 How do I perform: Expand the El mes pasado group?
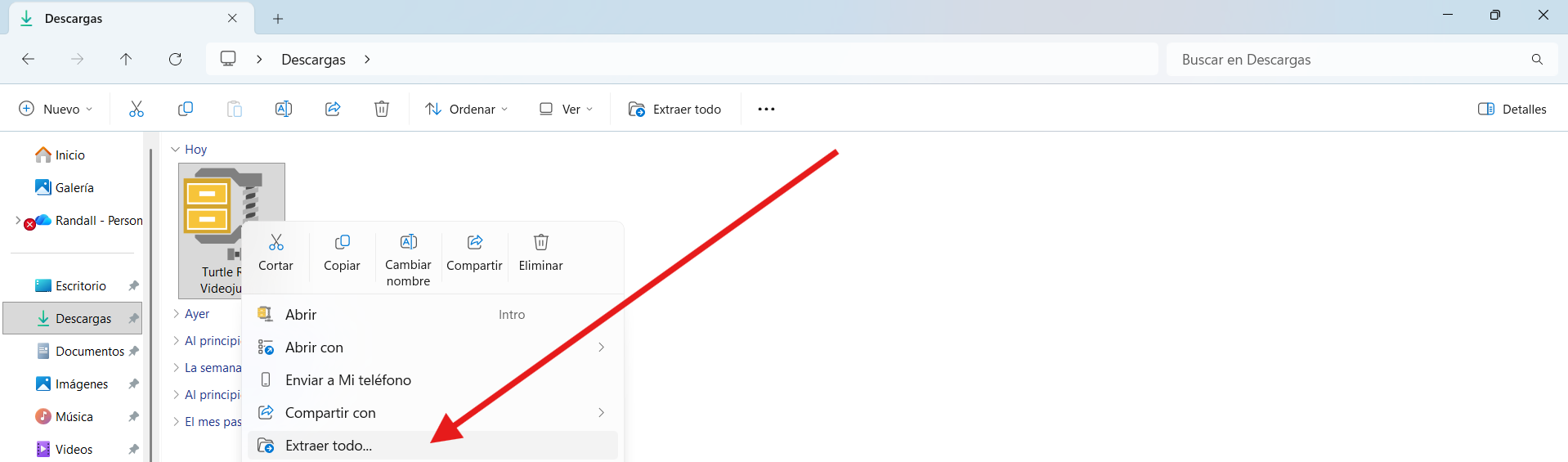pos(176,422)
